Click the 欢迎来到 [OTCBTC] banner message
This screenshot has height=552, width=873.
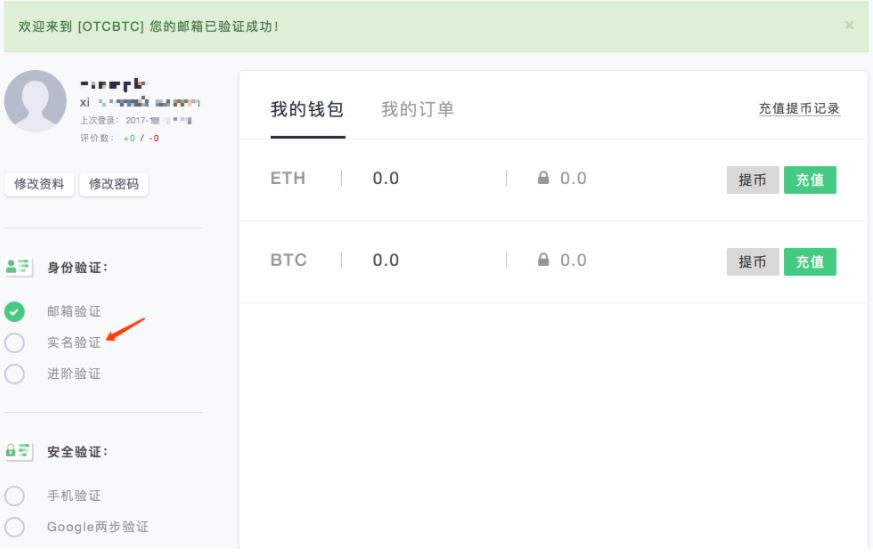click(x=148, y=26)
